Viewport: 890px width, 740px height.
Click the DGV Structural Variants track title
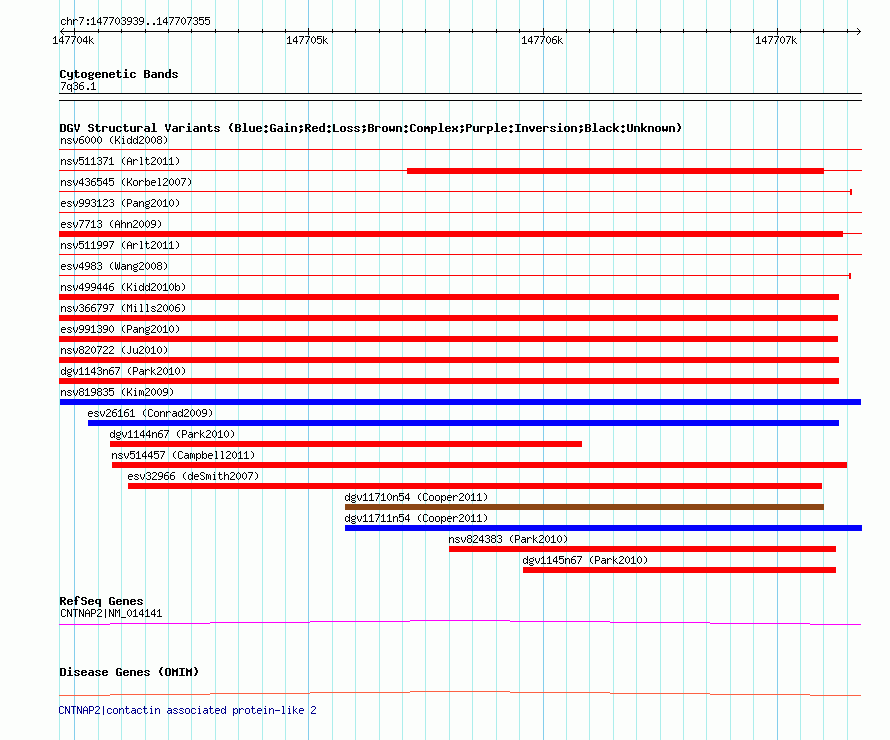(x=370, y=128)
